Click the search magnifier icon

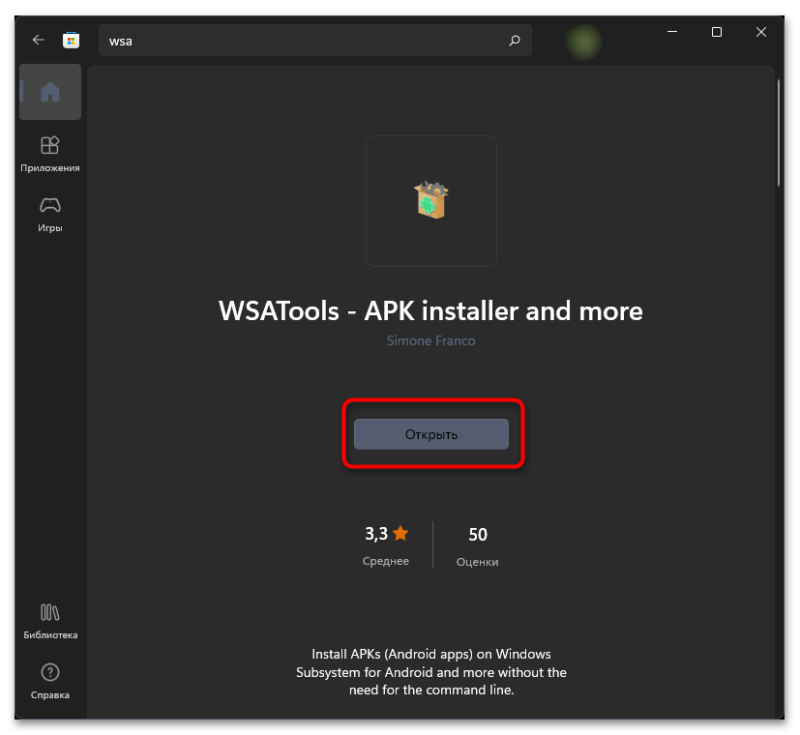(x=514, y=40)
